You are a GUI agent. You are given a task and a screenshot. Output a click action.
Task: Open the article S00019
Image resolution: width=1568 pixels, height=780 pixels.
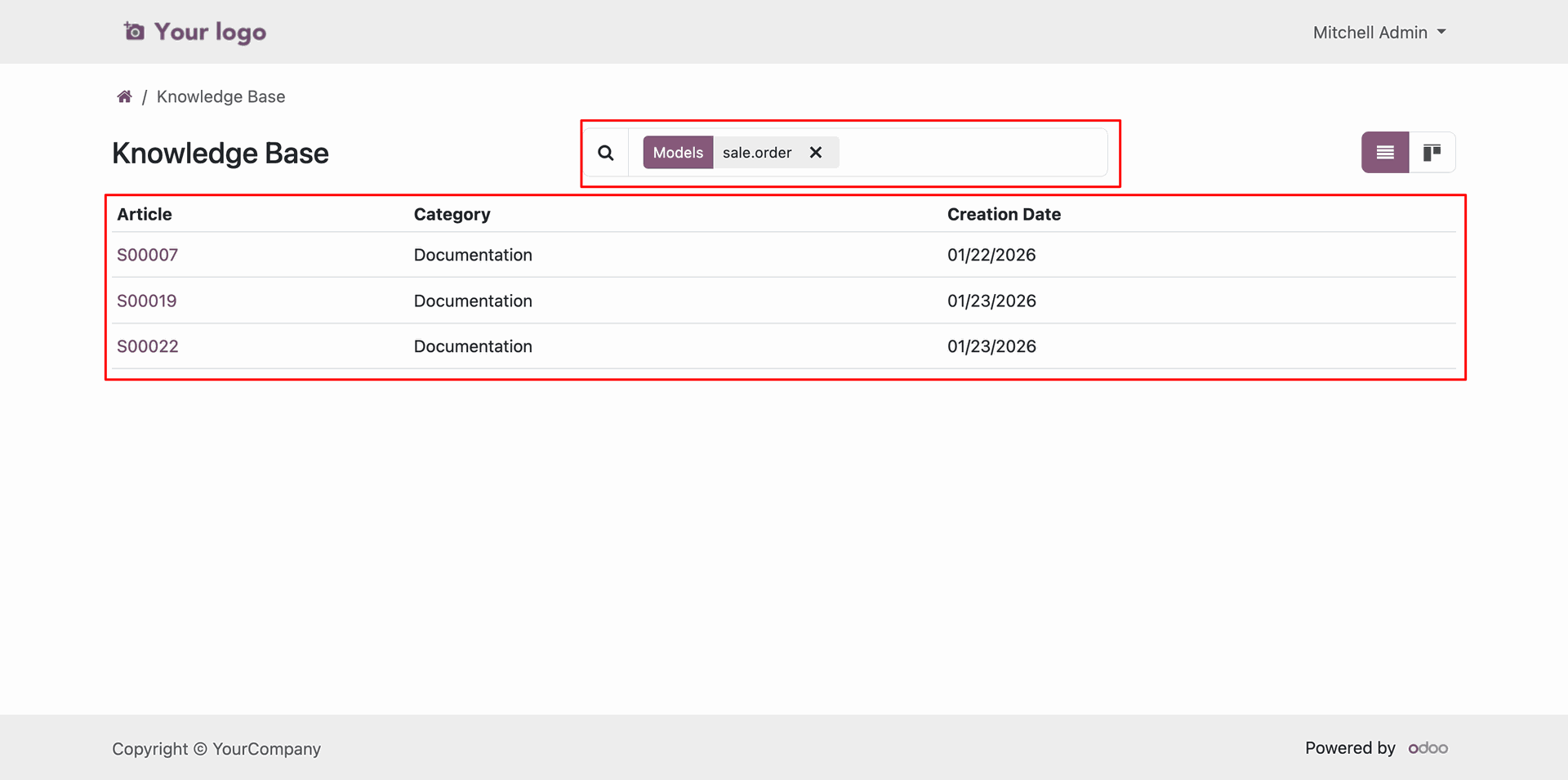point(147,301)
